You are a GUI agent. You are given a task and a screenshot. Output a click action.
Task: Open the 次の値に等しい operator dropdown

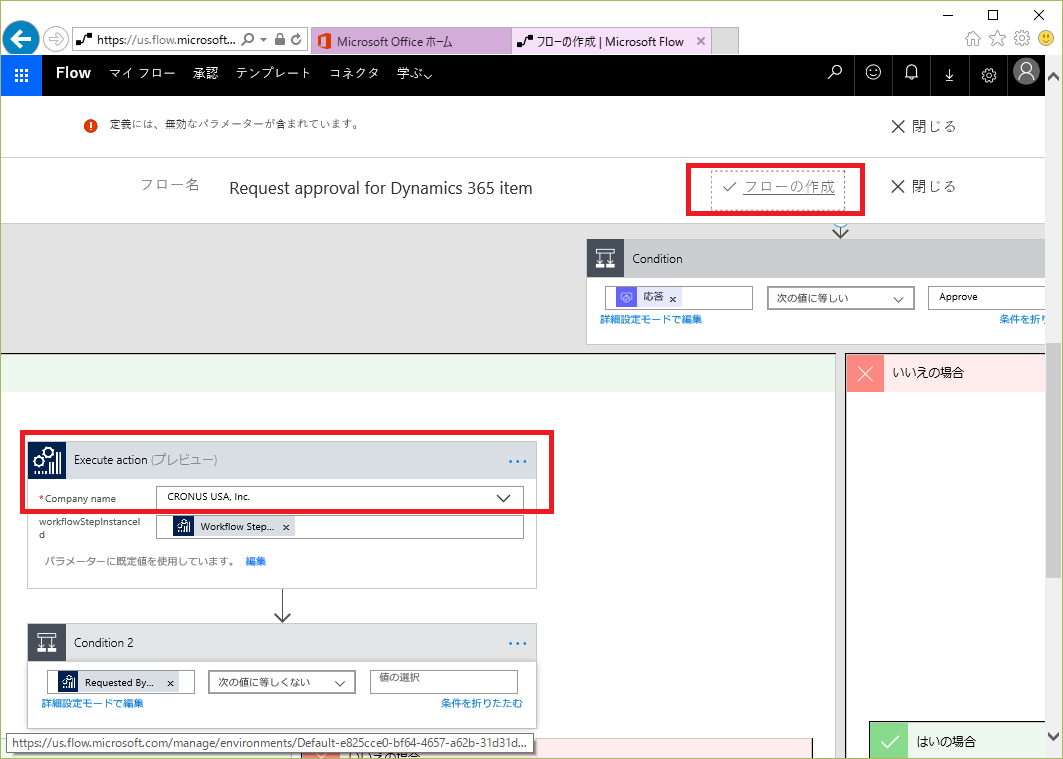[x=841, y=298]
